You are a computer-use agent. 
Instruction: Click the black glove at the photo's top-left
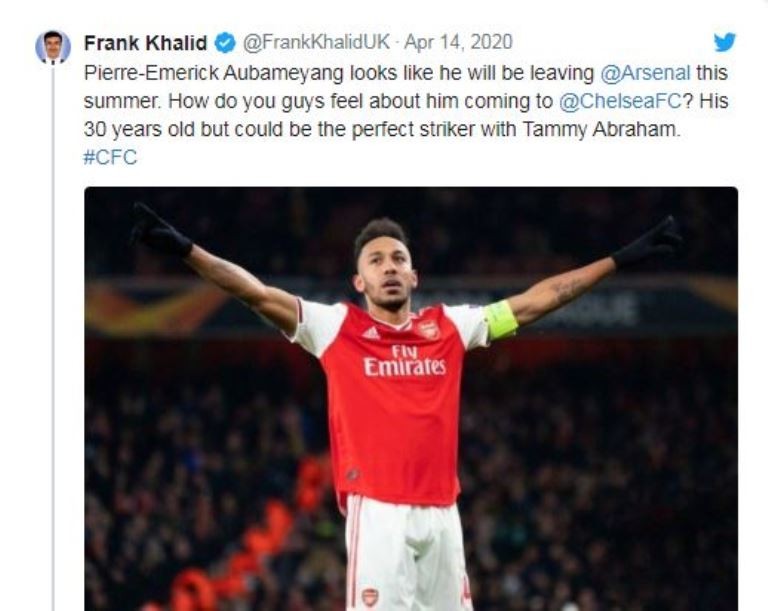[158, 232]
